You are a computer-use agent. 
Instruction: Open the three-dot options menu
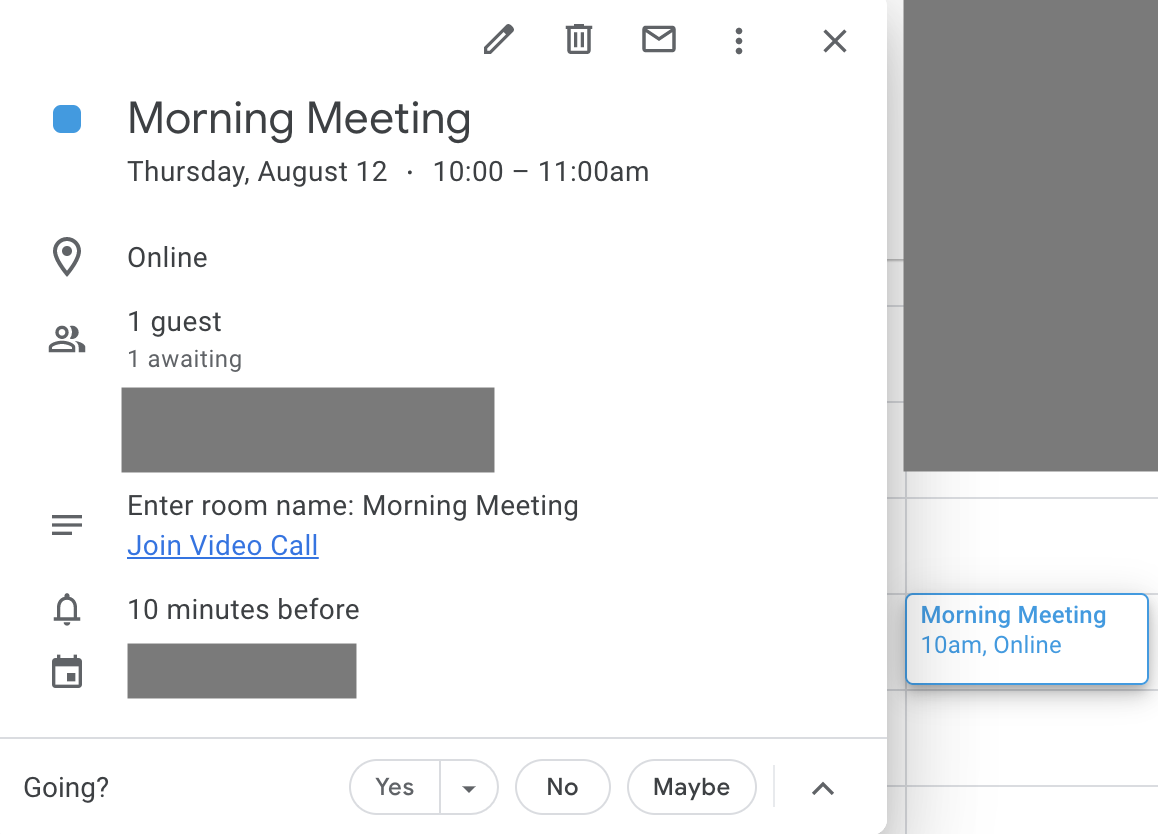coord(739,41)
